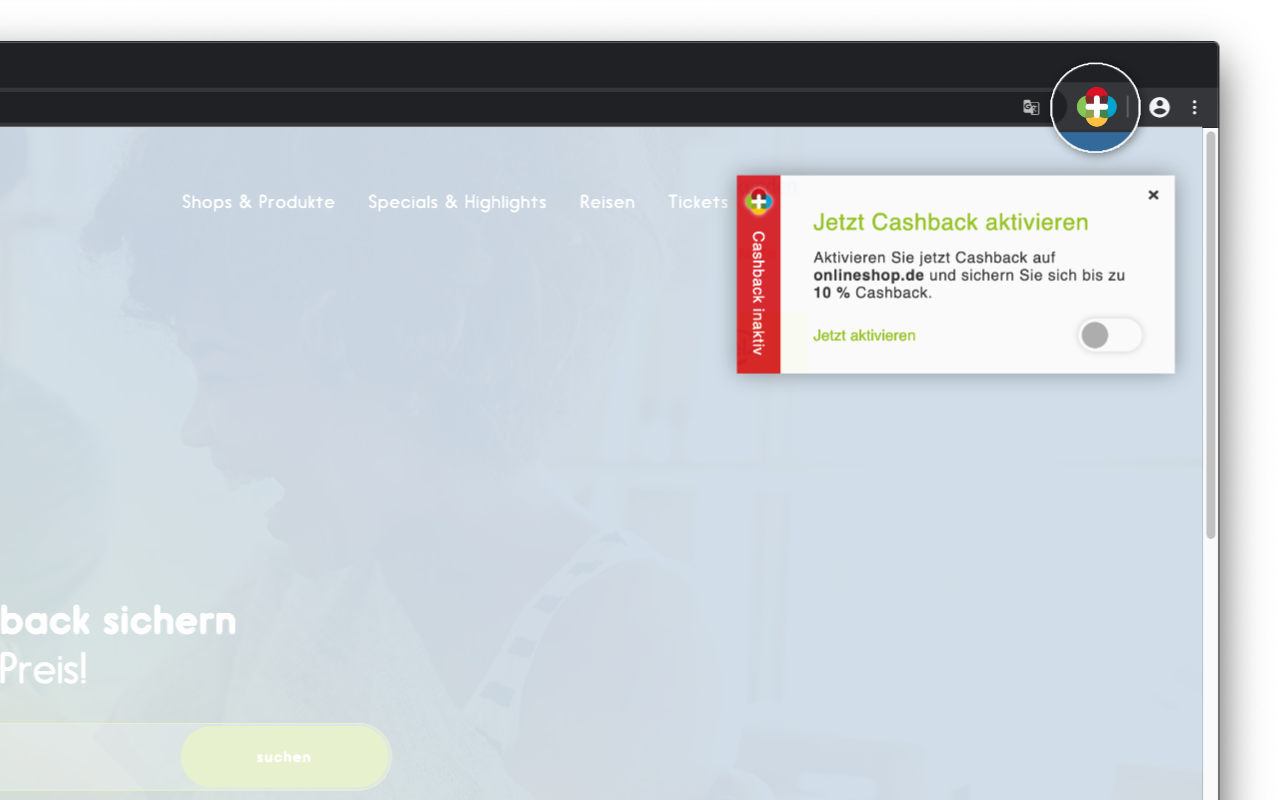Open the browser profile account icon
The image size is (1280, 800).
(x=1159, y=107)
